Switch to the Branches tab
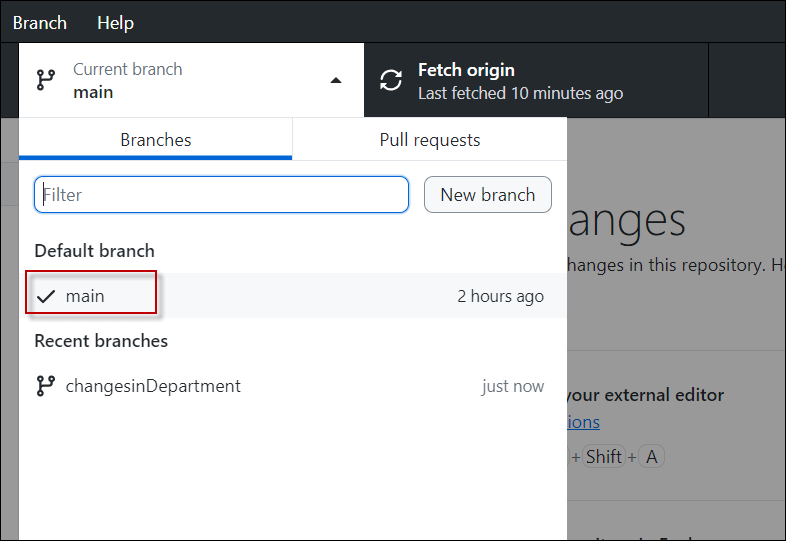 pyautogui.click(x=156, y=140)
